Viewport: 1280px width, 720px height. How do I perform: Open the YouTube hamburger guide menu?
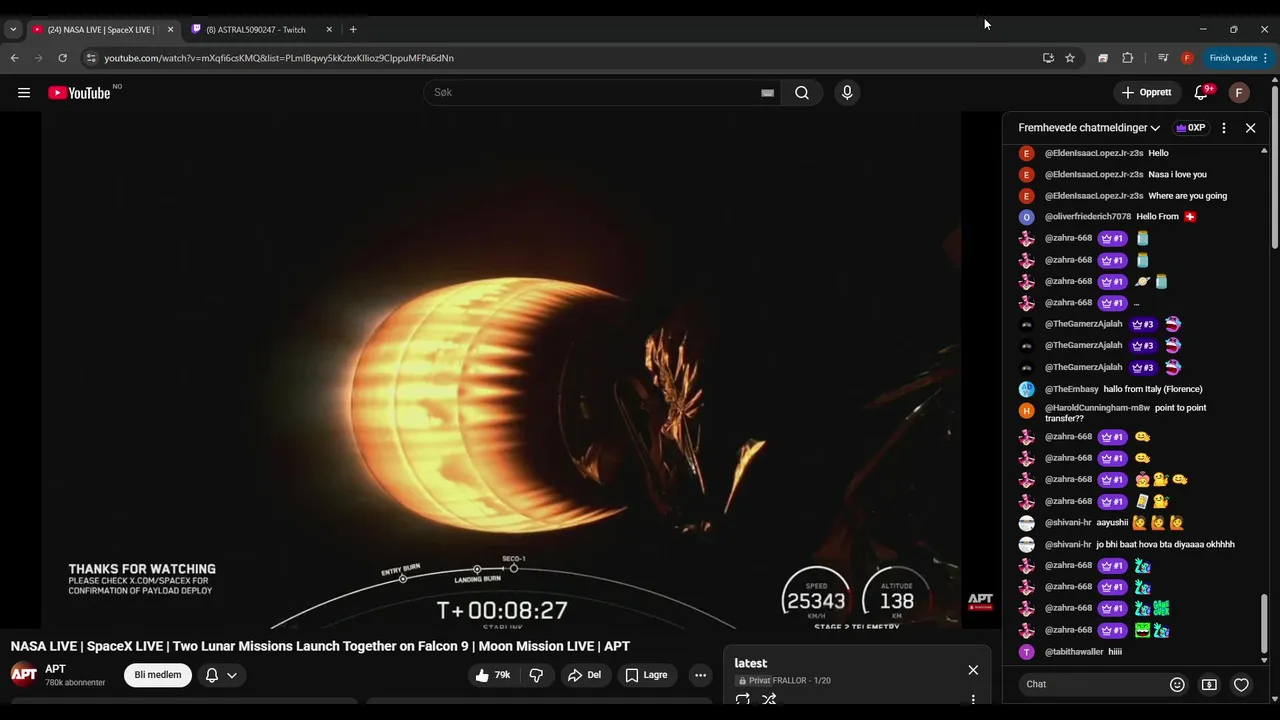click(24, 93)
